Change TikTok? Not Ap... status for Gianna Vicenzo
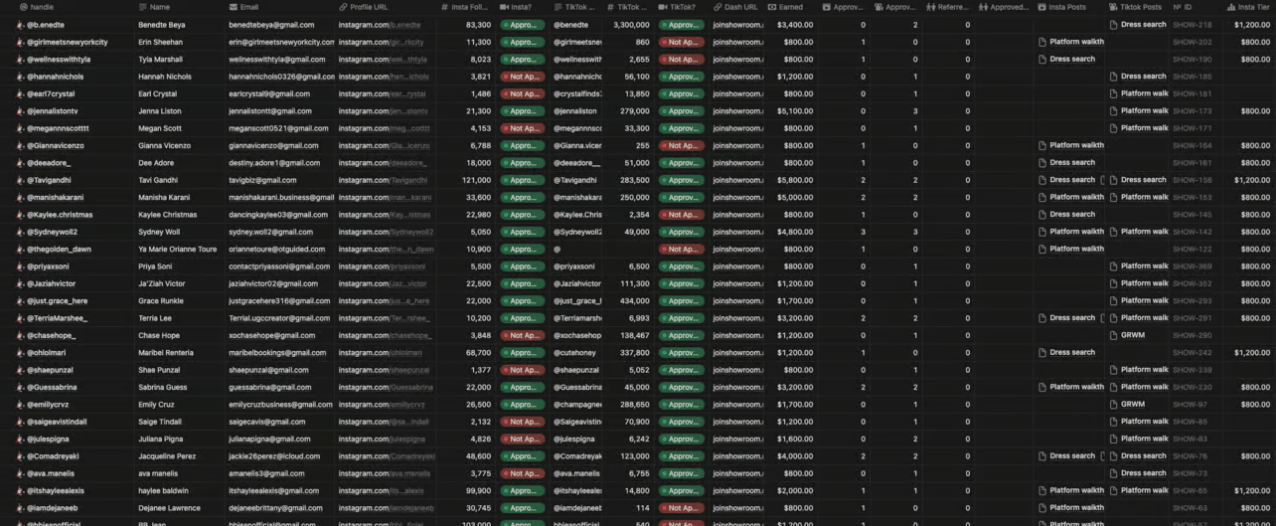This screenshot has width=1276, height=526. coord(681,145)
